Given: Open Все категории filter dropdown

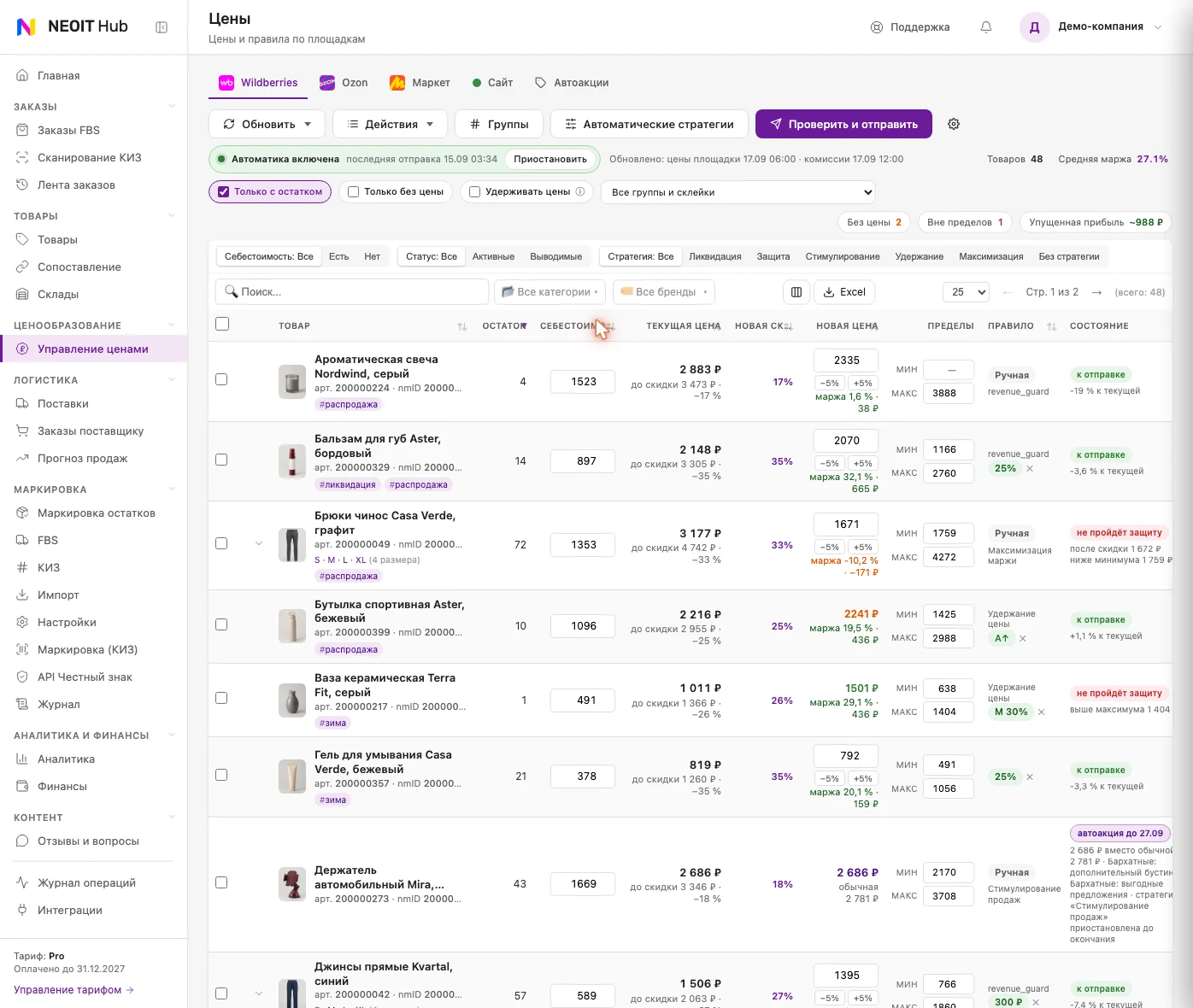Looking at the screenshot, I should [x=549, y=292].
